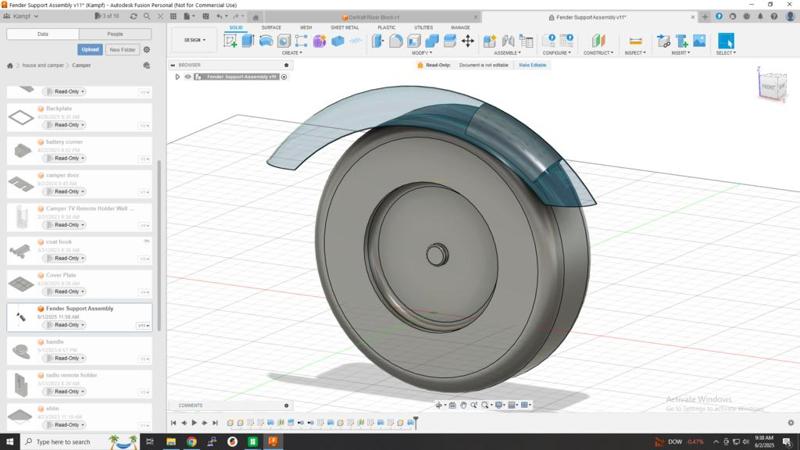Select the Press Pull tool
800x450 pixels.
coord(378,41)
